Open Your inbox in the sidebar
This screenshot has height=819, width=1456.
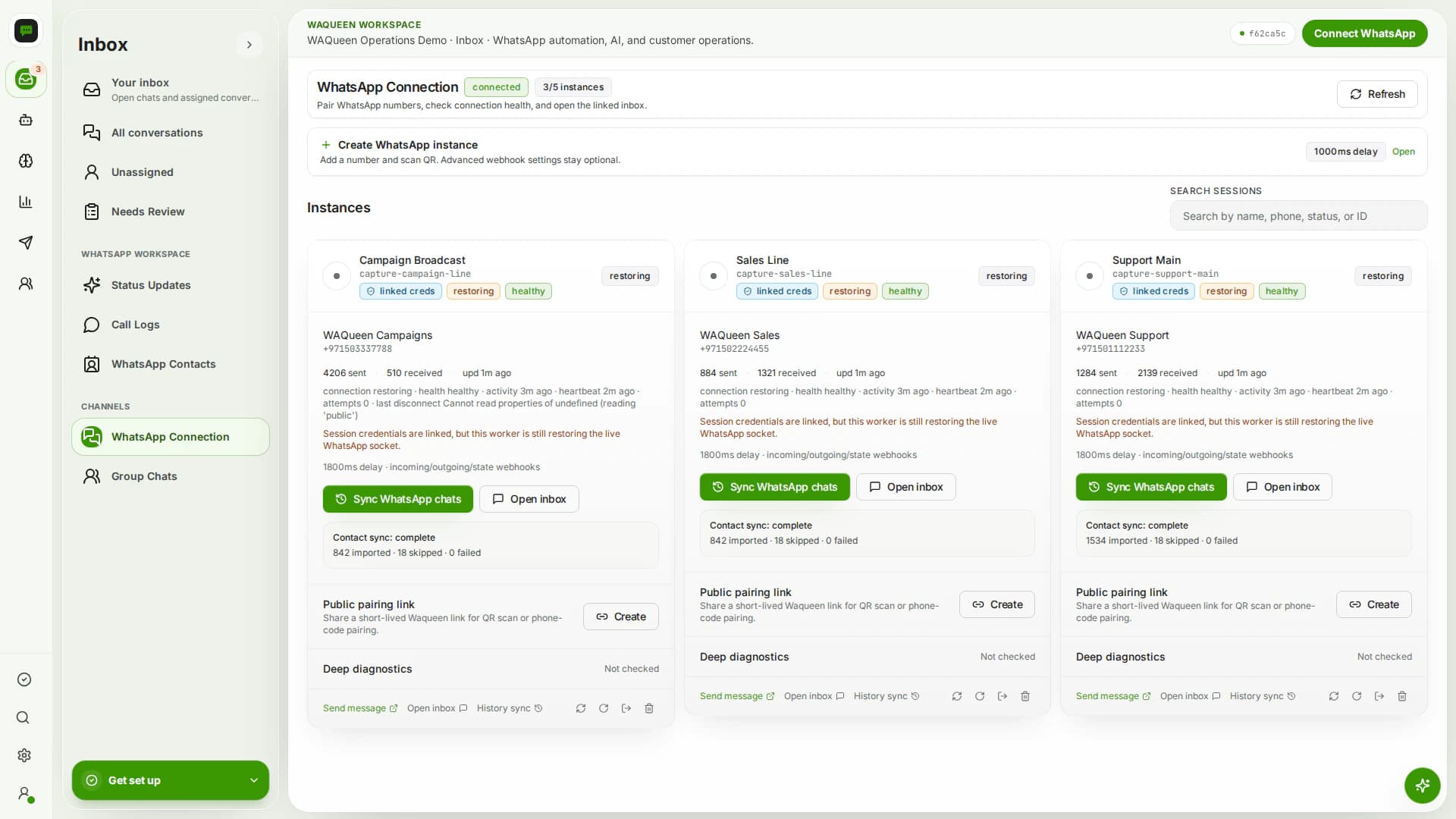(x=171, y=89)
